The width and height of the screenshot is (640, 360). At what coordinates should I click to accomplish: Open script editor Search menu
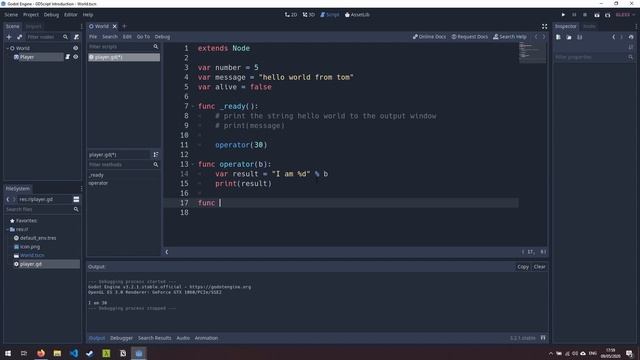110,37
